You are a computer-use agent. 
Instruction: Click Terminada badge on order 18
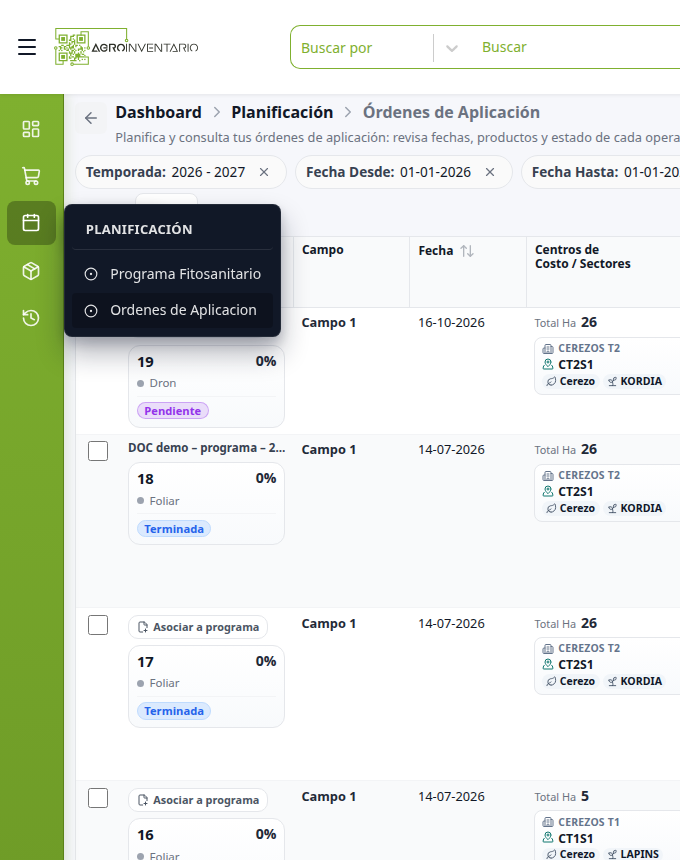174,529
